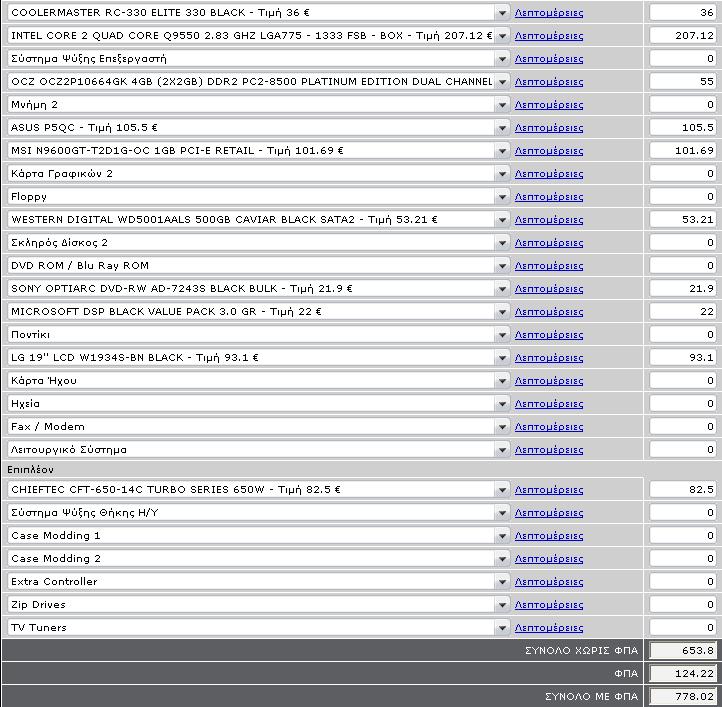
Task: Open the LG 19'' LCD monitor dropdown
Action: click(x=501, y=358)
